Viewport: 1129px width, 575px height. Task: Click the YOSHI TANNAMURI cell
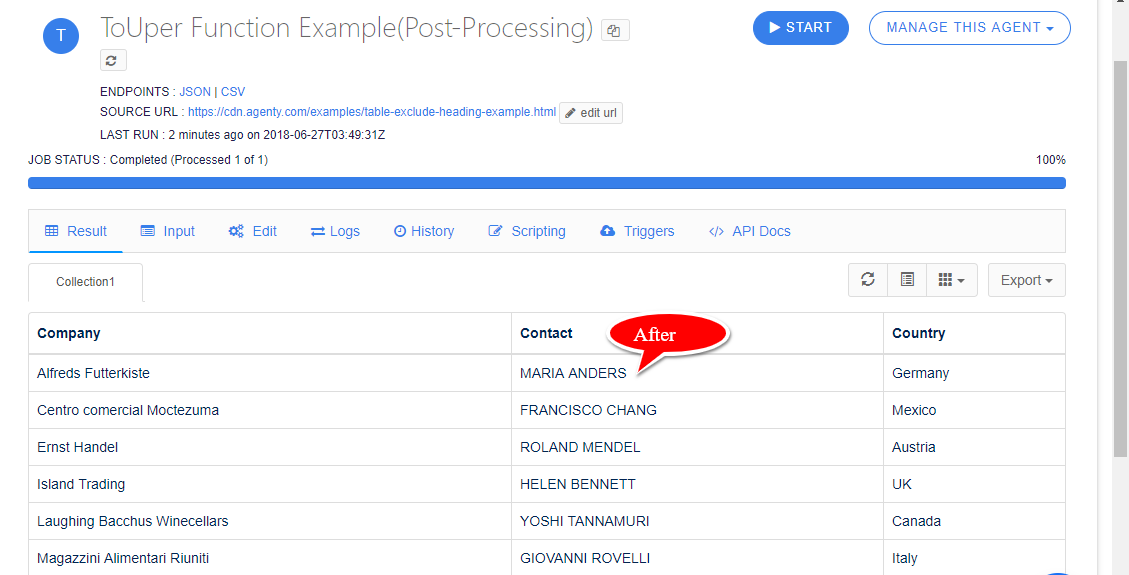697,521
